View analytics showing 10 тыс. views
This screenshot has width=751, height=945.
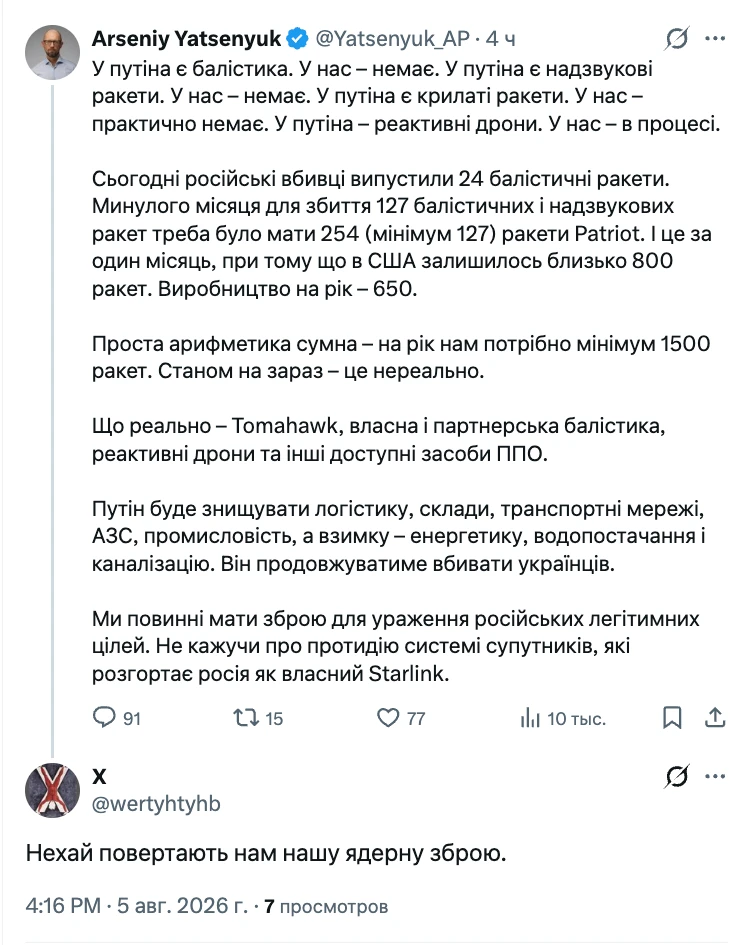563,718
